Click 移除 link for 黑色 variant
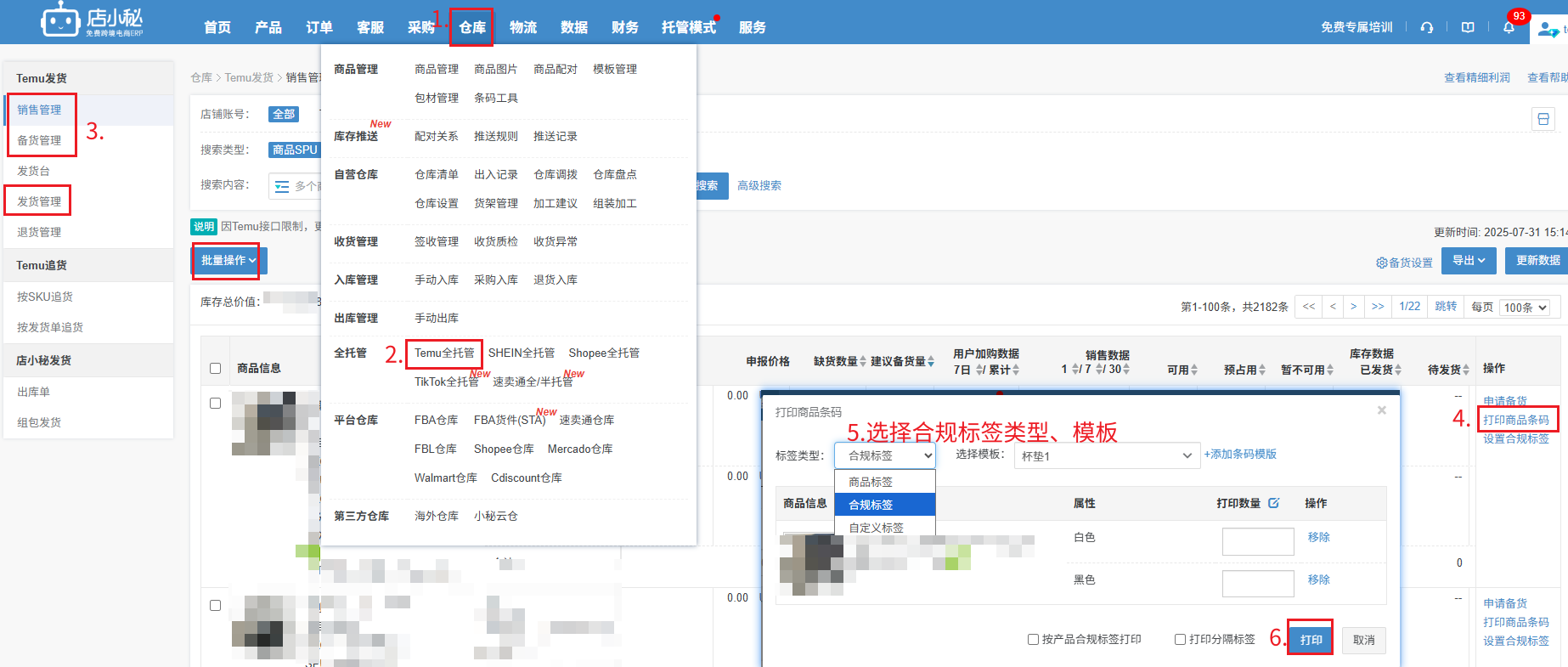1568x667 pixels. pos(1318,579)
